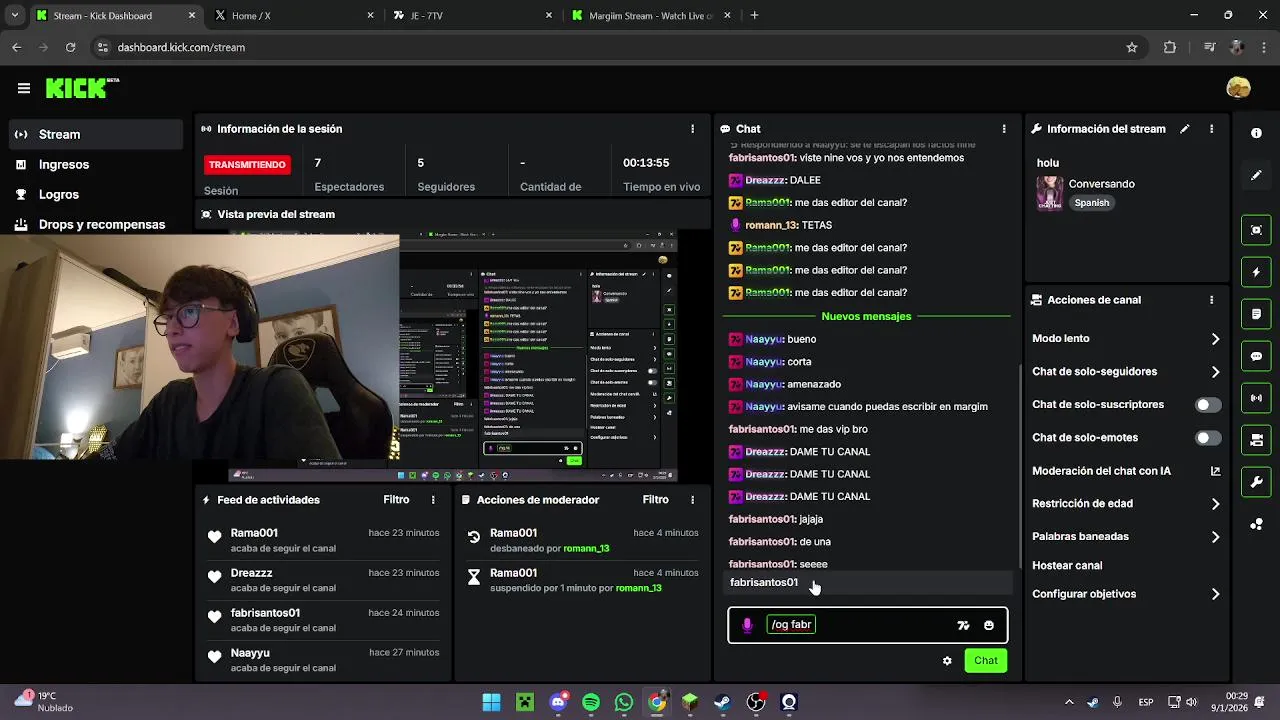Toggle the stream preview panel icon in sidebar

click(1257, 230)
